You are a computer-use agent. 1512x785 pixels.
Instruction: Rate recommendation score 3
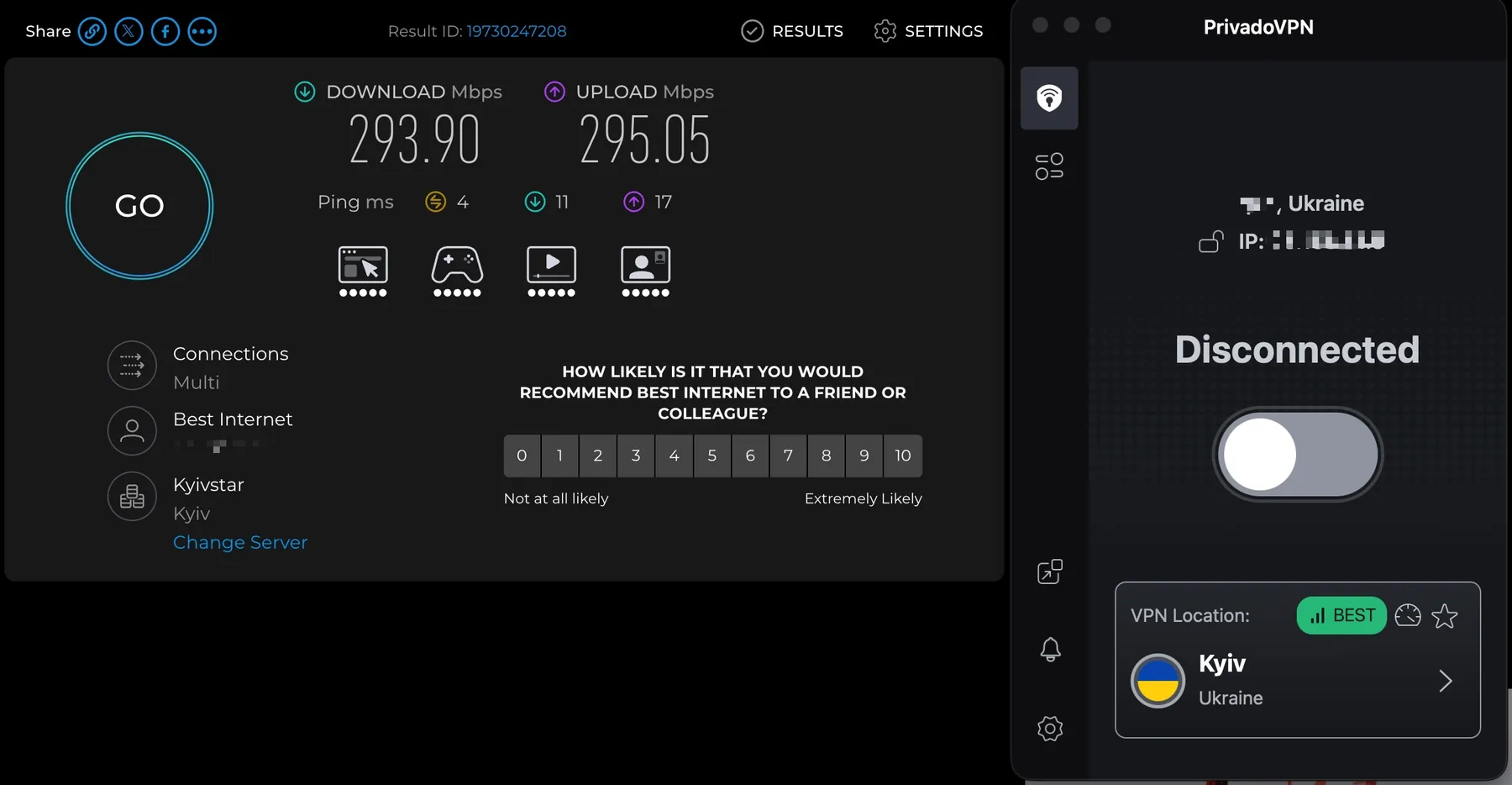tap(636, 456)
